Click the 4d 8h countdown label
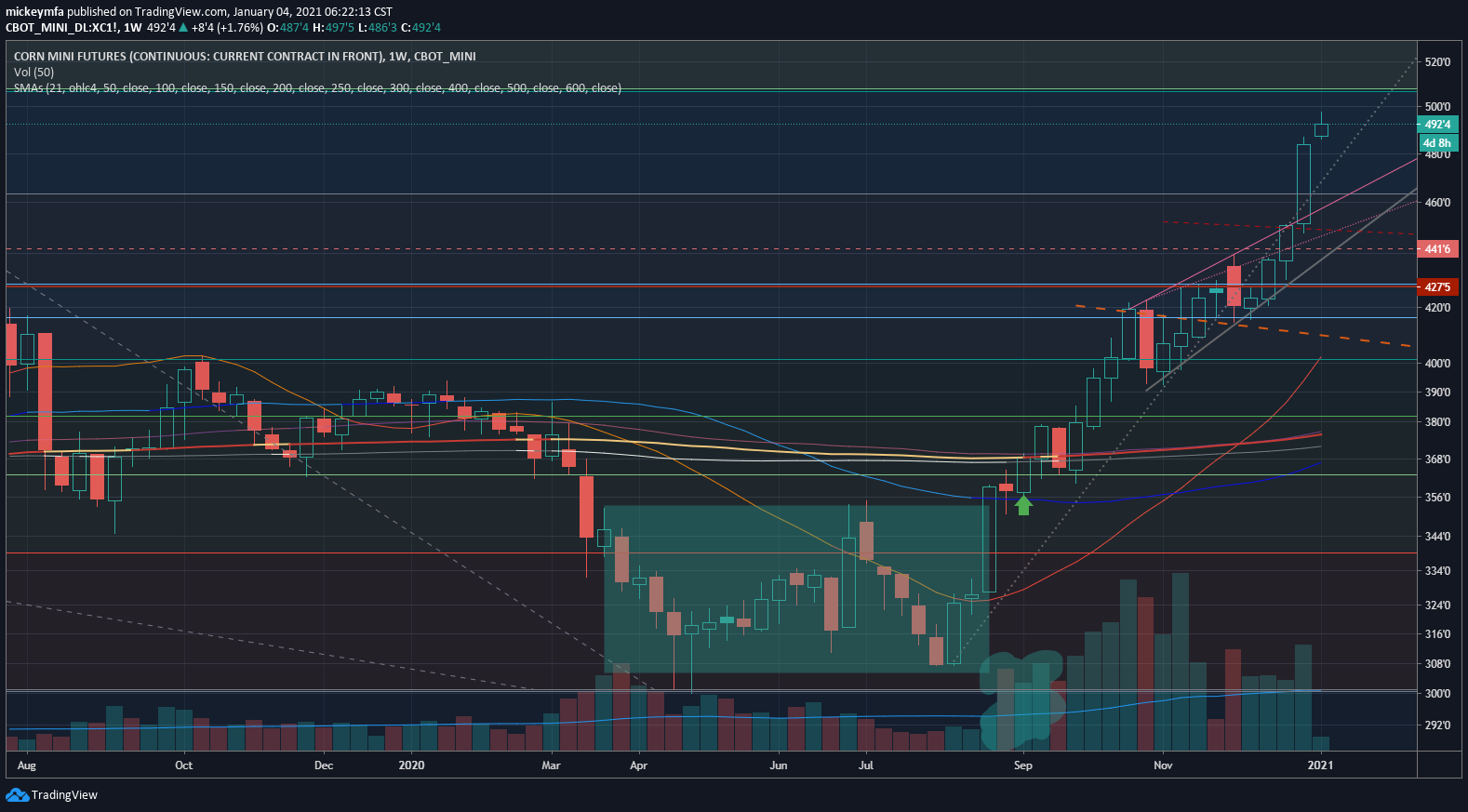Viewport: 1468px width, 812px height. click(x=1437, y=143)
